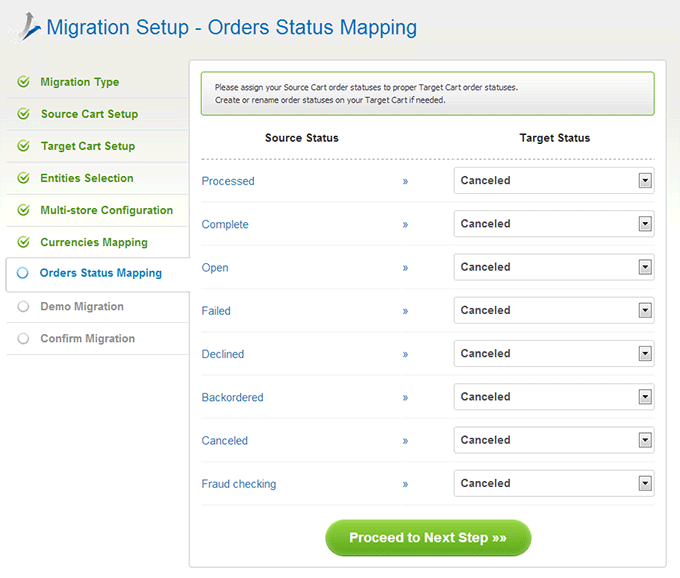Image resolution: width=680 pixels, height=578 pixels.
Task: Click the green checkmark beside Source Cart Setup
Action: 23,114
